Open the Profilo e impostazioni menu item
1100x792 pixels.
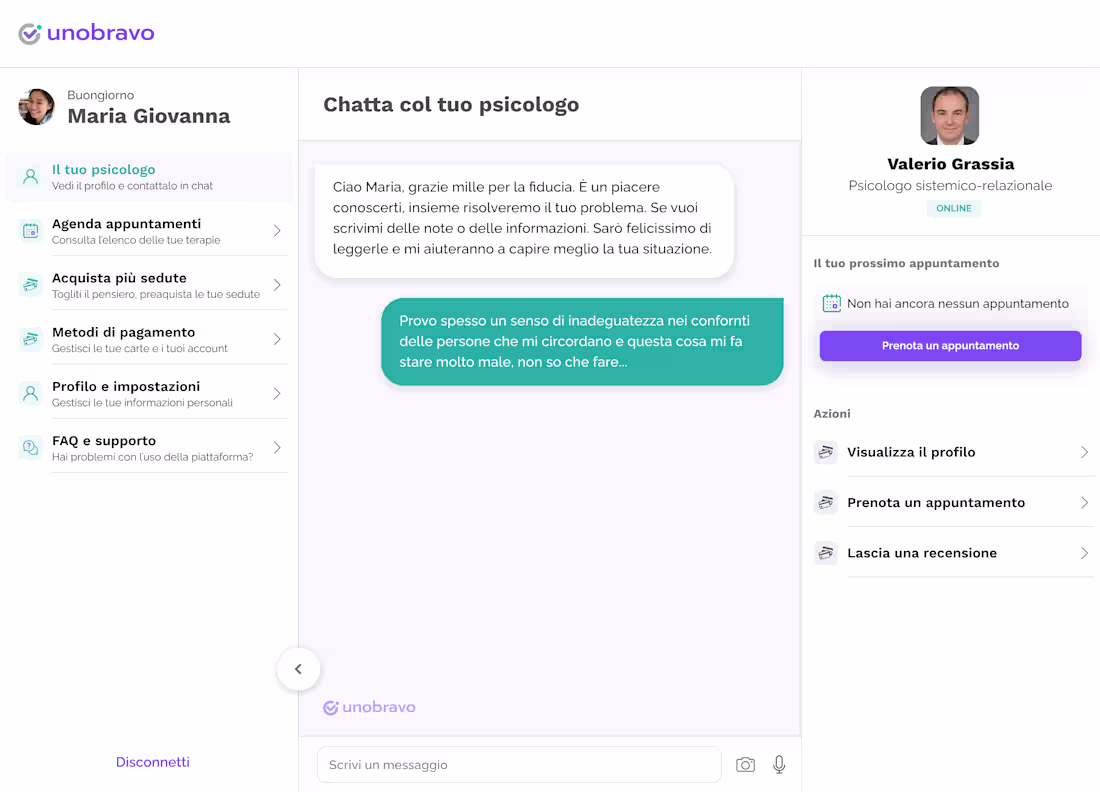coord(149,394)
